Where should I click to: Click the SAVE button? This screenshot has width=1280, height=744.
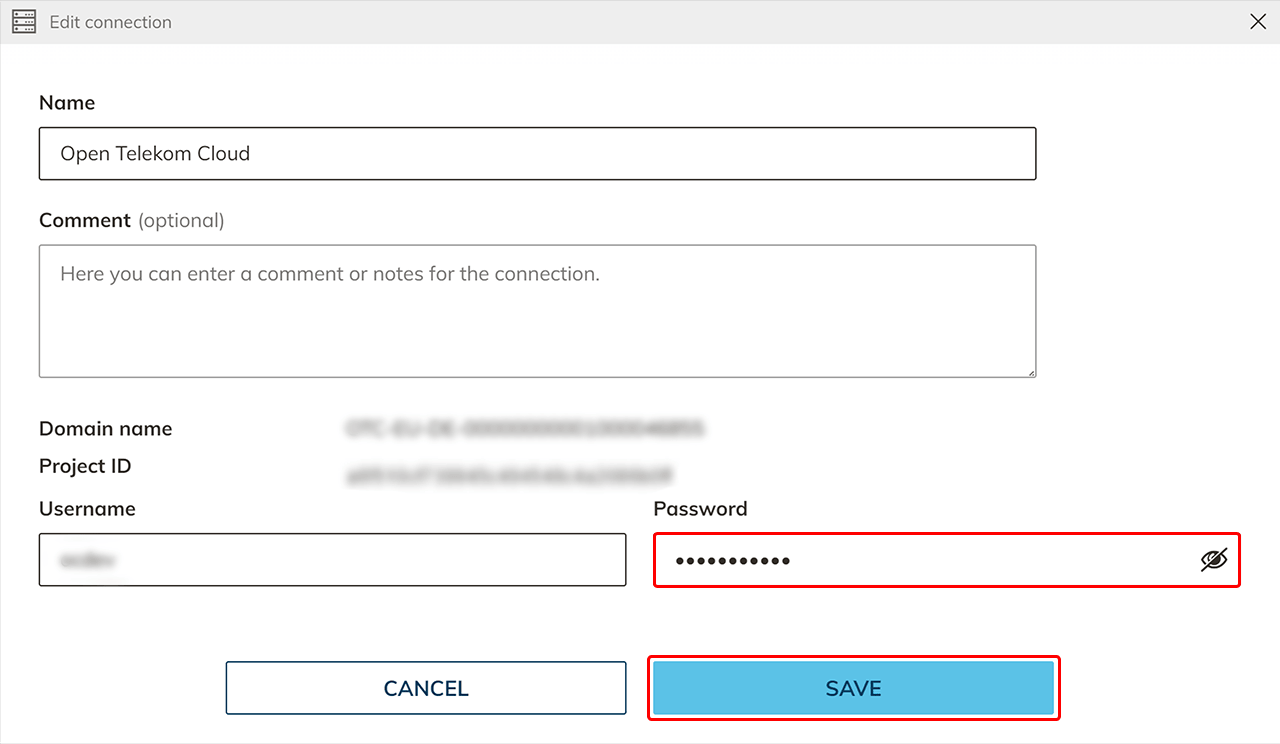tap(853, 688)
